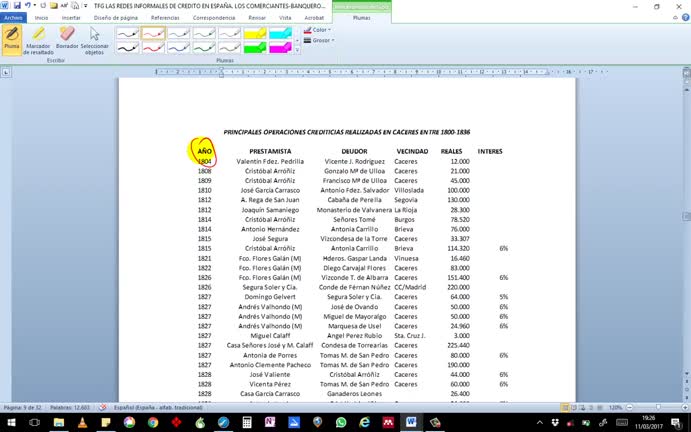Open File Explorer from taskbar
The height and width of the screenshot is (432, 691).
click(59, 423)
